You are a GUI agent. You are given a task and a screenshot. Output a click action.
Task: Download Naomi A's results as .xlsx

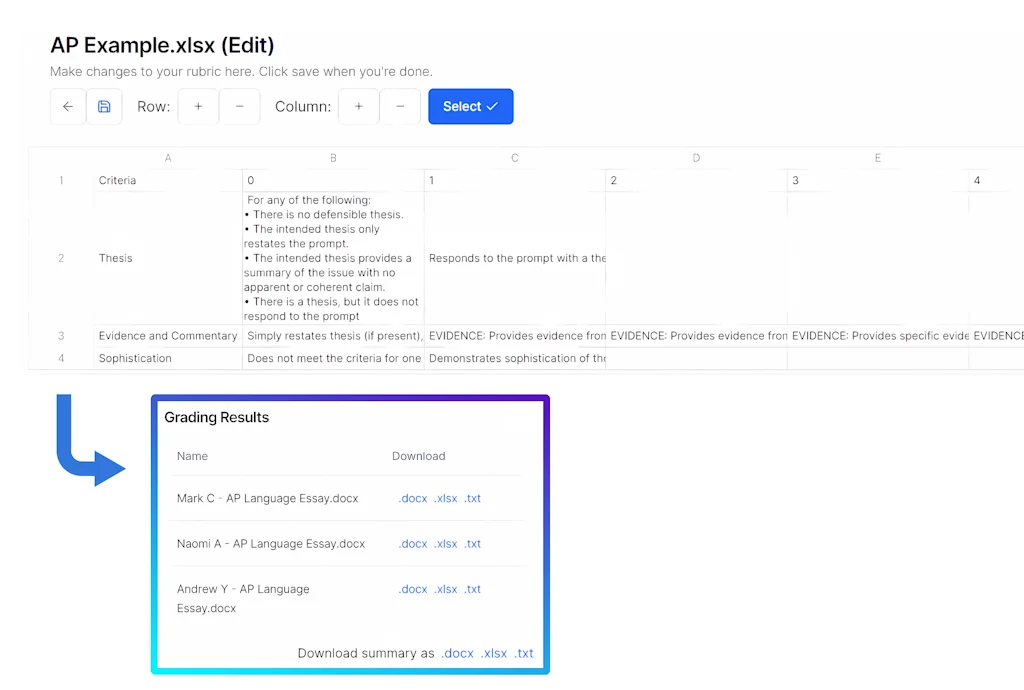446,543
